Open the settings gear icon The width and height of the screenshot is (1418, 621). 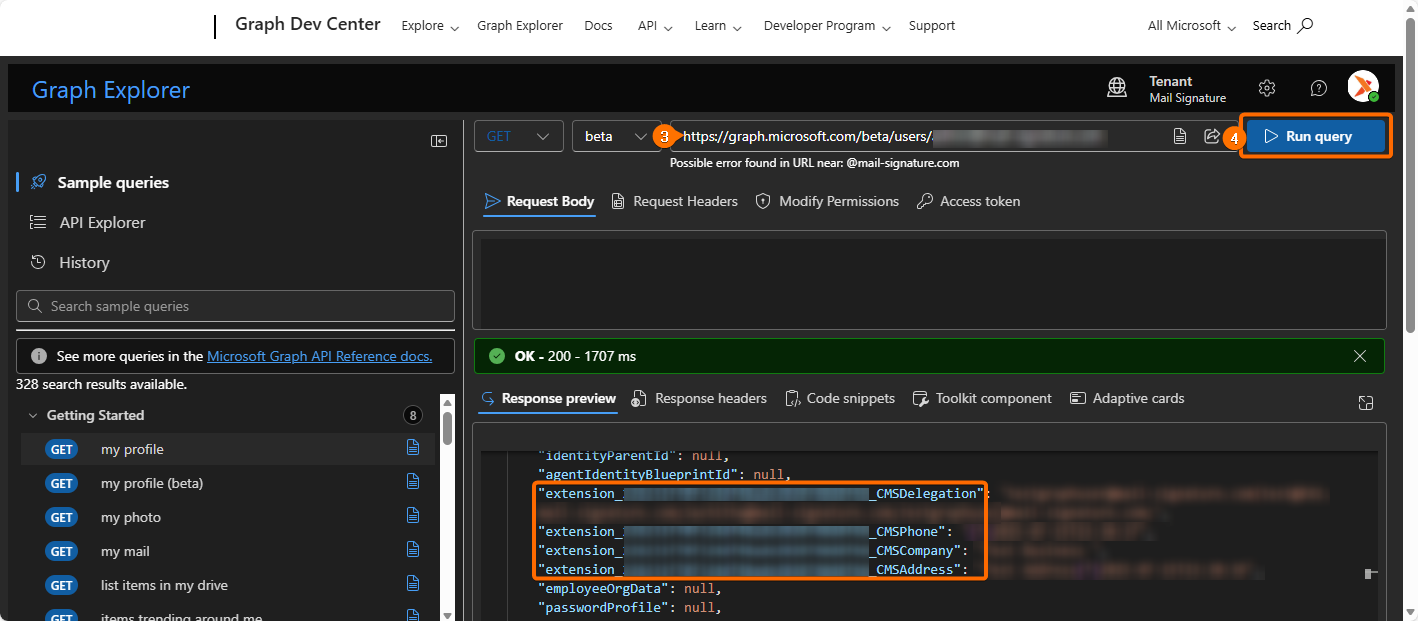coord(1267,88)
